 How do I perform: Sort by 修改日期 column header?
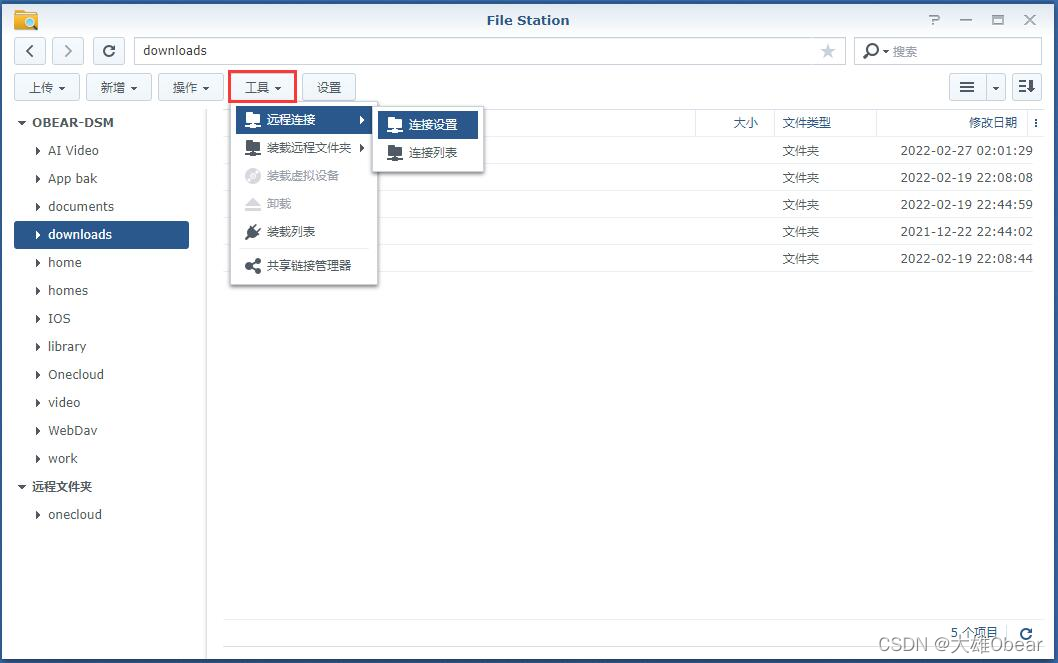[x=951, y=123]
